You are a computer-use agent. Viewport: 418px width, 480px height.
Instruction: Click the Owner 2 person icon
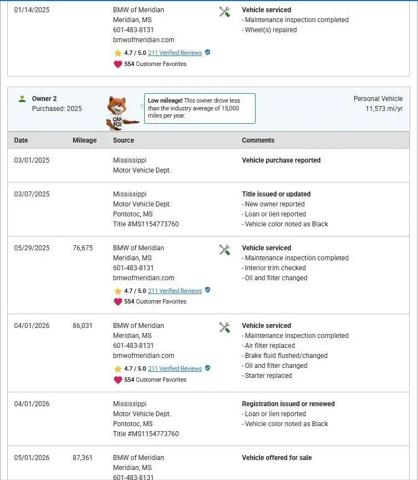pyautogui.click(x=22, y=99)
